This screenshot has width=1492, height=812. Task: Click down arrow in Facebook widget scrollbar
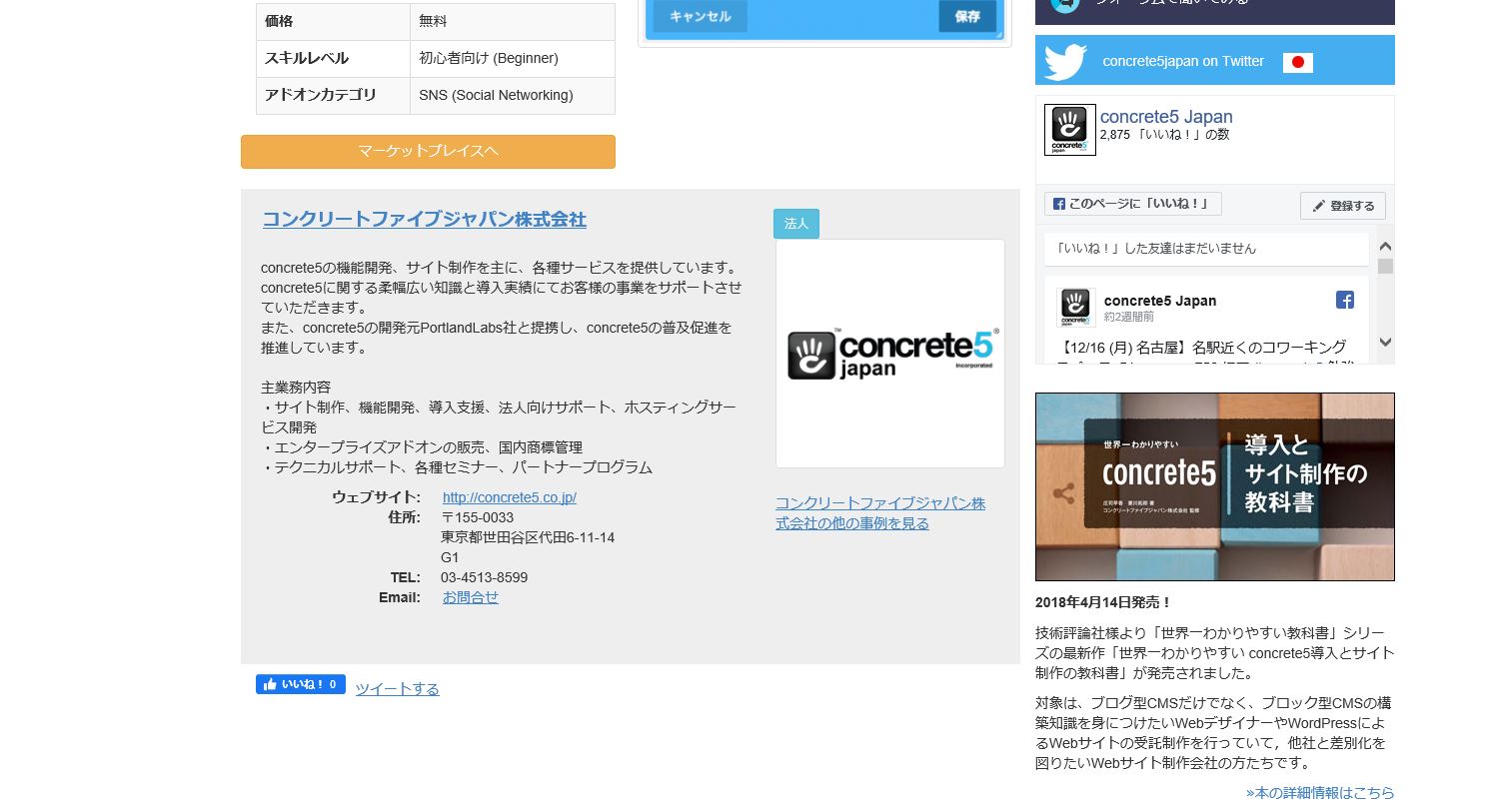pos(1385,343)
